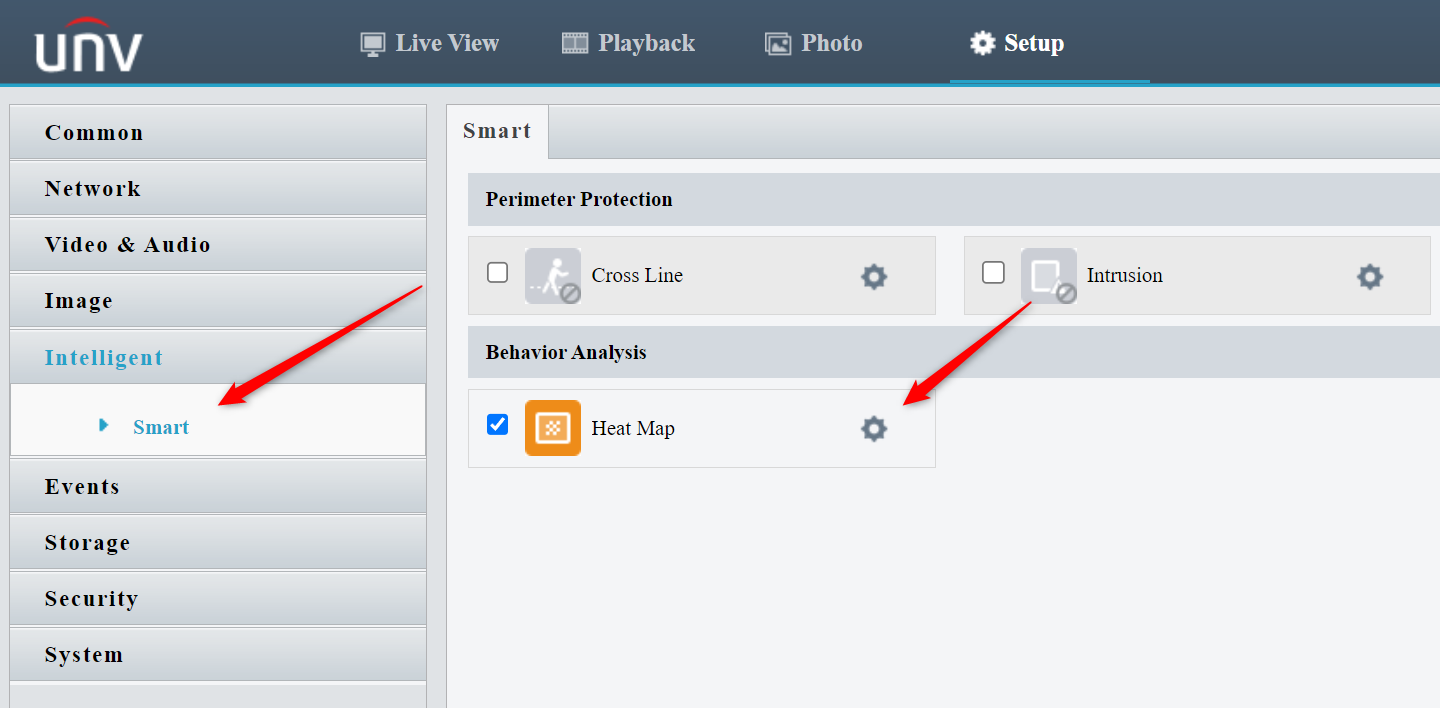This screenshot has height=708, width=1440.
Task: Open Cross Line settings gear
Action: click(x=874, y=276)
